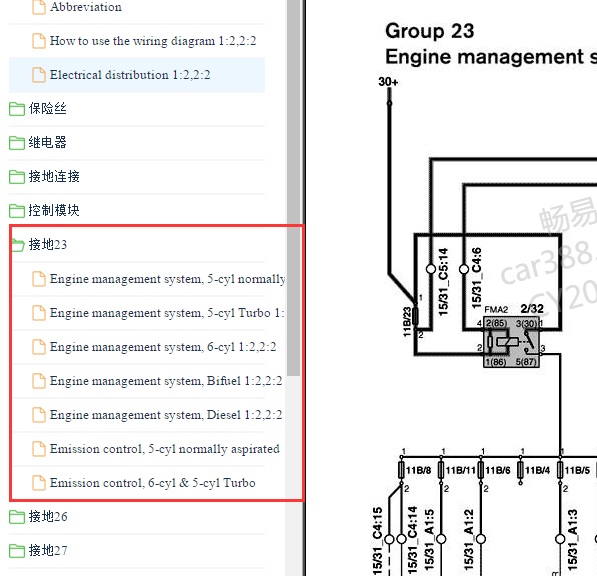Select Engine management system, 6-cyl 1:2,2:2
This screenshot has height=576, width=597.
(x=163, y=347)
